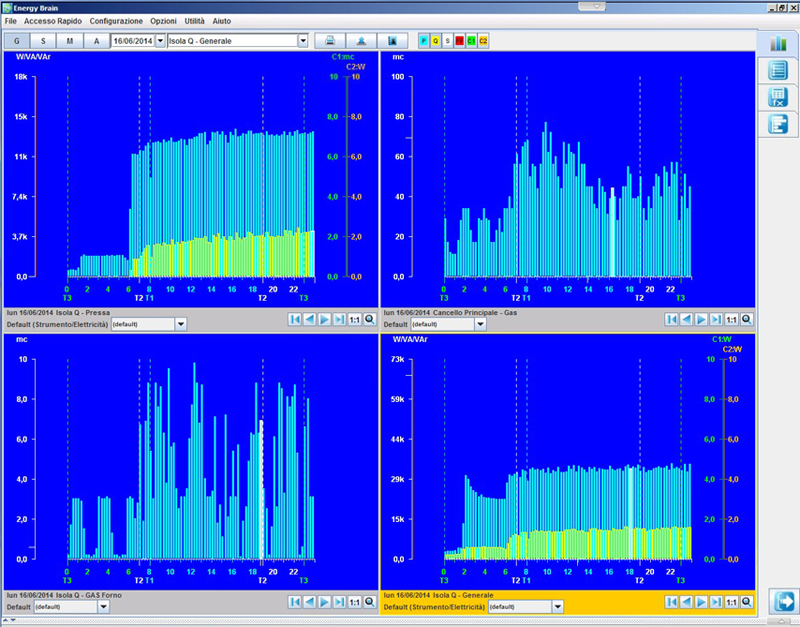Screen dimensions: 800x627
Task: Jump to the first period in the Cancello Principale - Gas chart
Action: click(672, 319)
